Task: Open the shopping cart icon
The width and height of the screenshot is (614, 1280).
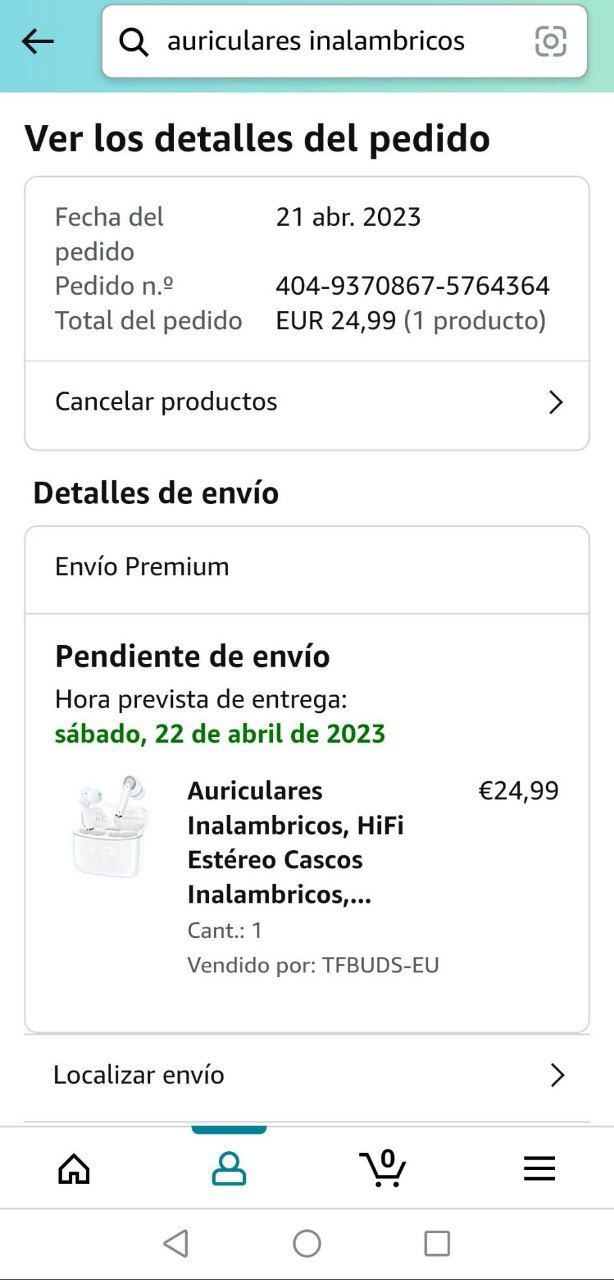Action: [383, 1168]
